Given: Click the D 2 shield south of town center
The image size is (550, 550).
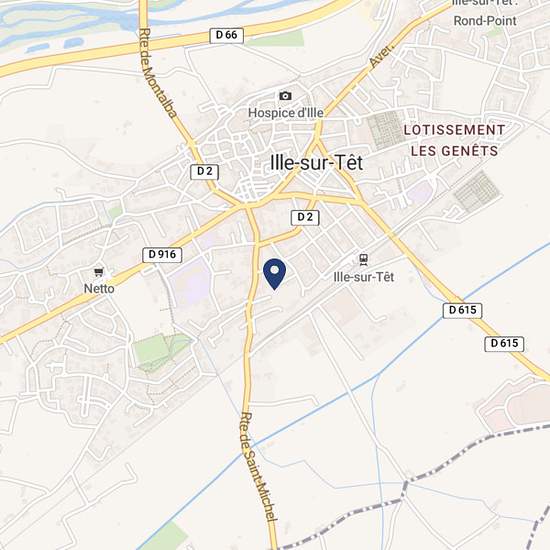Looking at the screenshot, I should click(305, 218).
